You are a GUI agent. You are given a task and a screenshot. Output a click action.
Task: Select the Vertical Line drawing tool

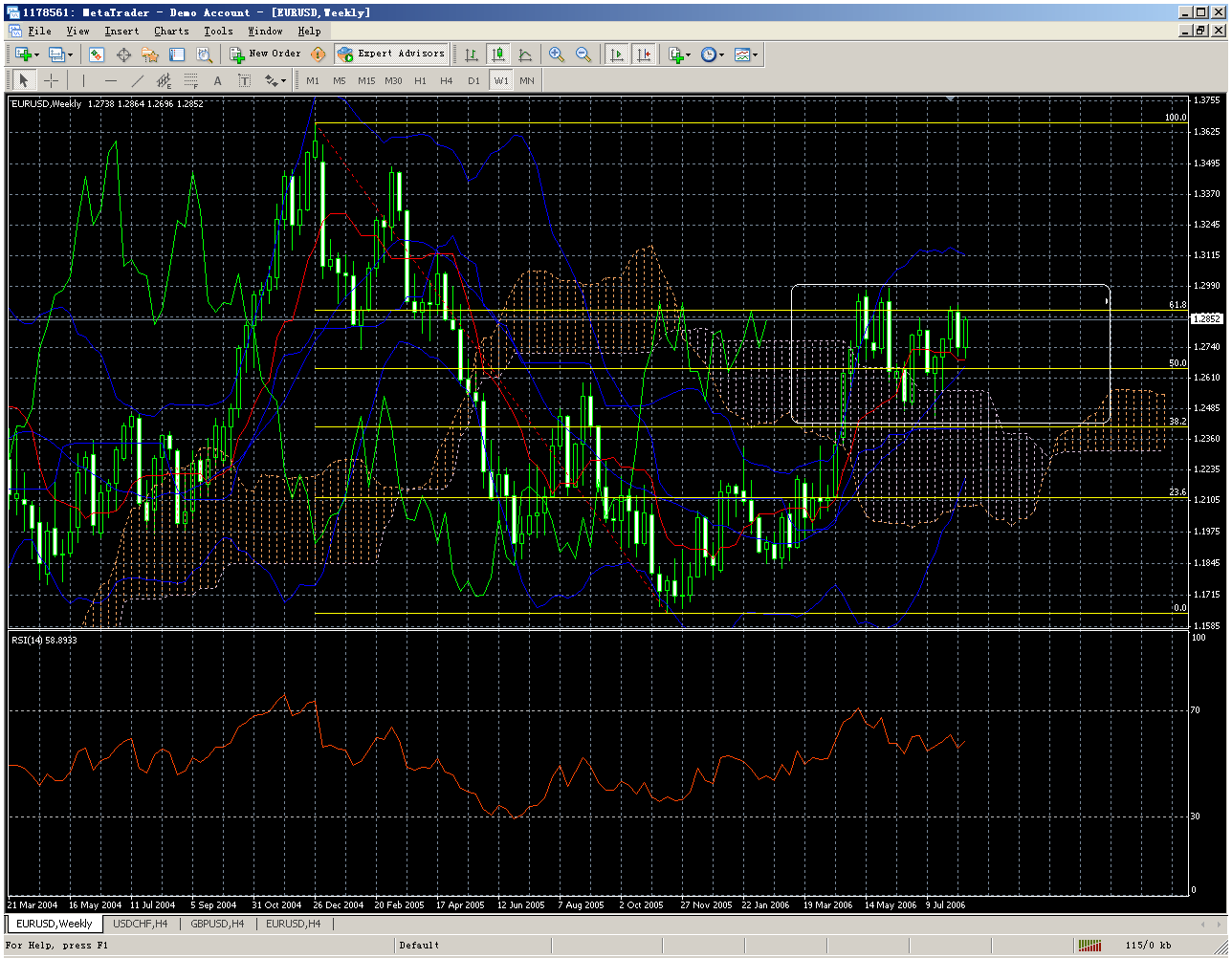tap(84, 80)
